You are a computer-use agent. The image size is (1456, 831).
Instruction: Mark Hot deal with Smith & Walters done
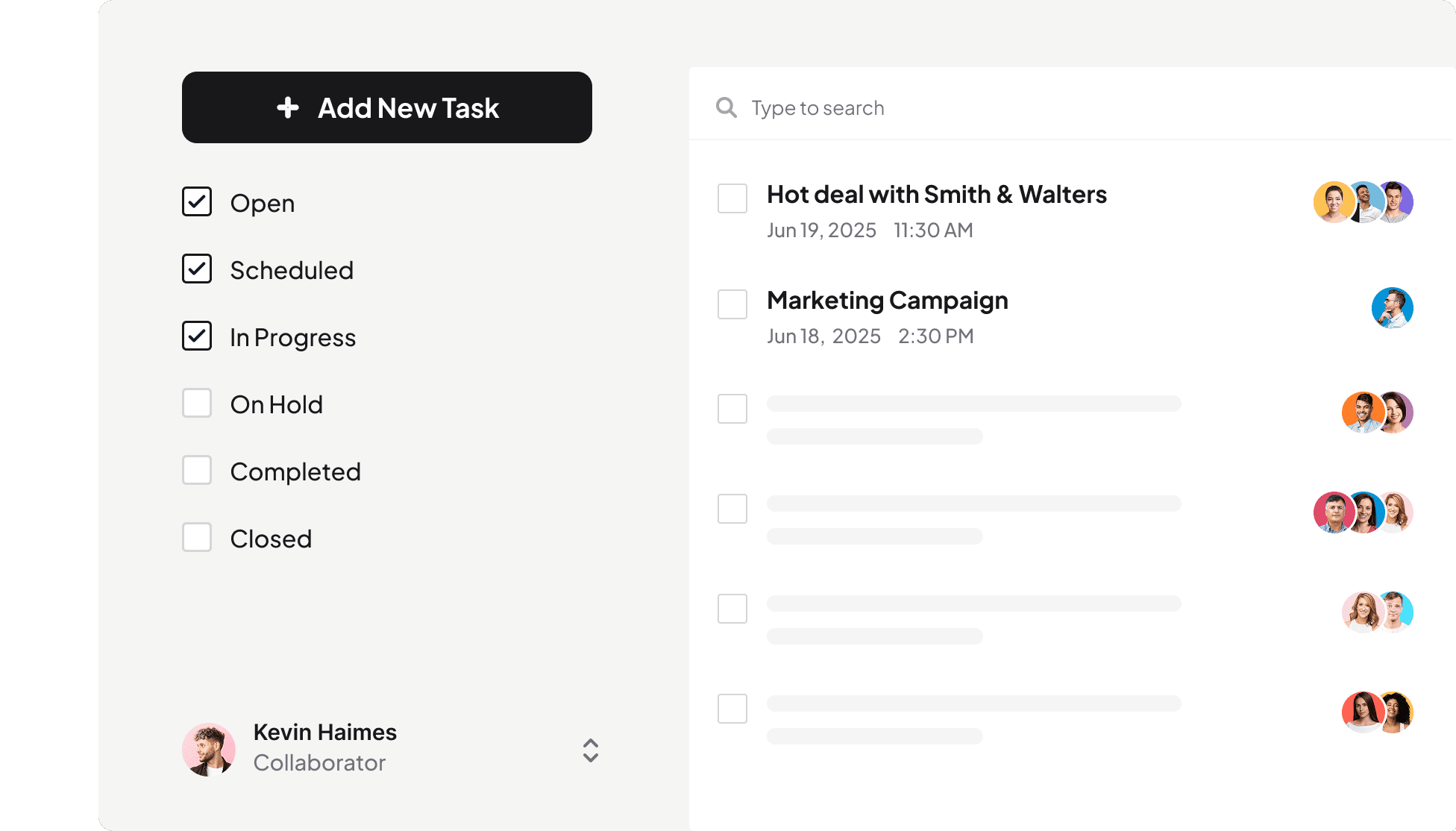[732, 198]
